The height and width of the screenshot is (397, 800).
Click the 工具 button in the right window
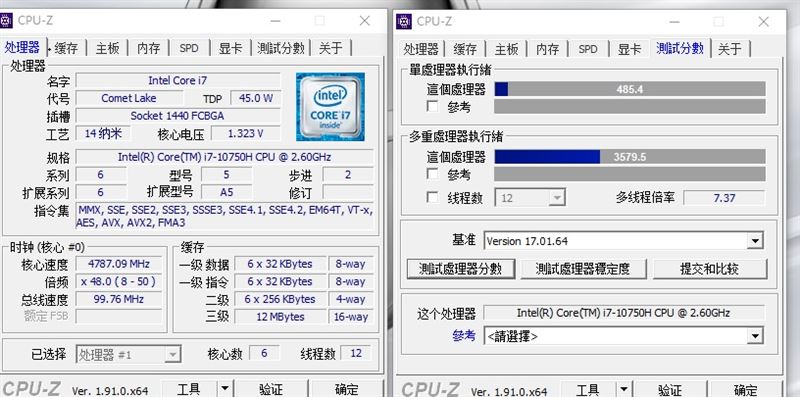coord(588,390)
